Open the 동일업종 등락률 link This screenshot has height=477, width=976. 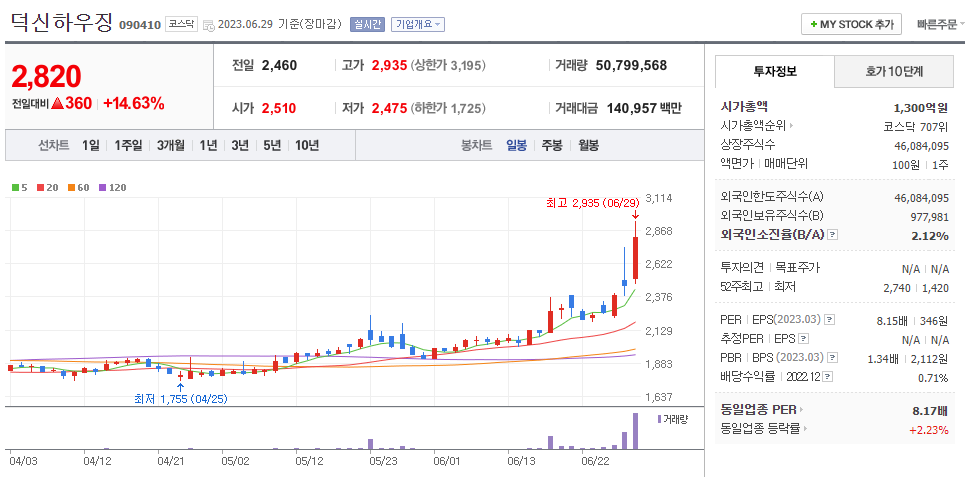pyautogui.click(x=764, y=428)
